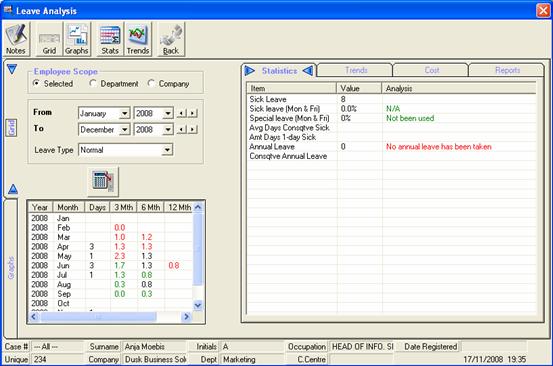Click the 12 Mth column header
The height and width of the screenshot is (366, 553).
click(x=179, y=207)
